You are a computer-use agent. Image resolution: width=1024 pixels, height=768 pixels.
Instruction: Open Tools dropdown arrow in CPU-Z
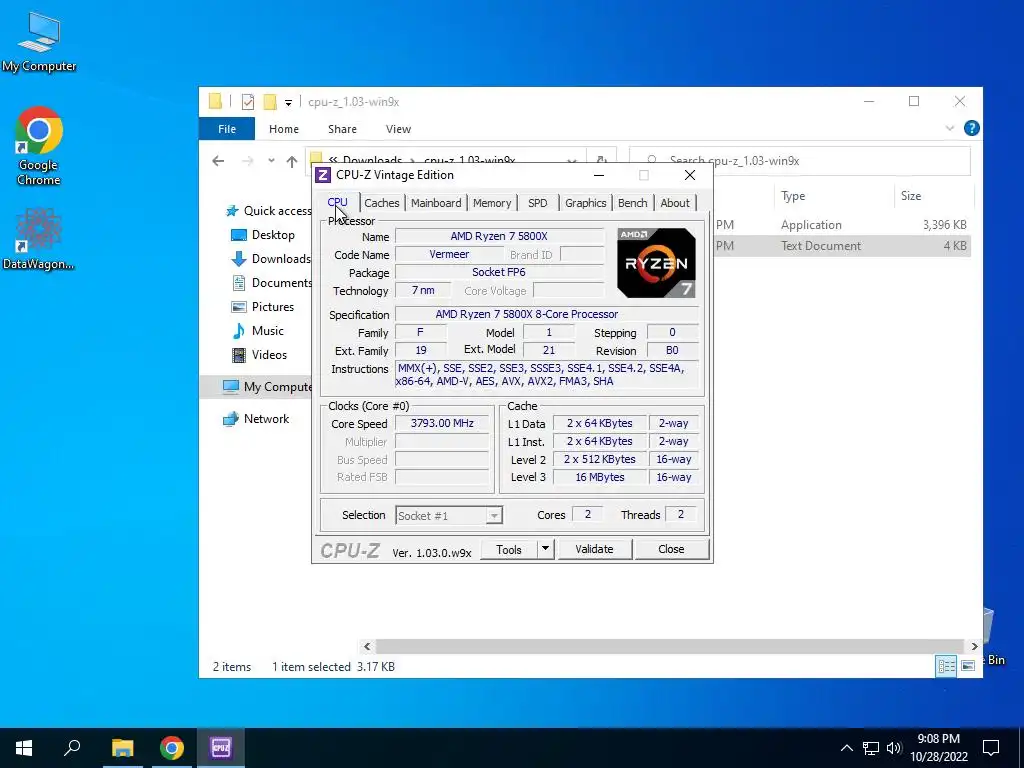coord(545,549)
